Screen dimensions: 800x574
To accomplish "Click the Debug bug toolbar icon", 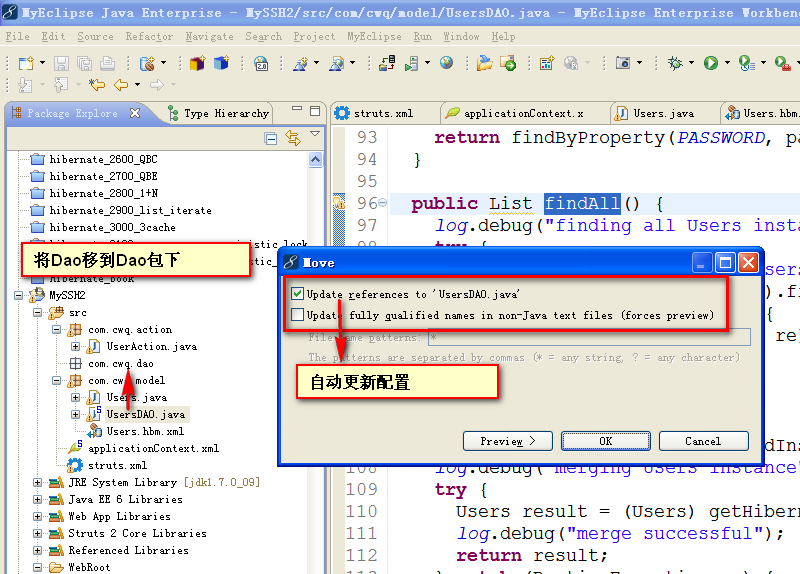I will click(676, 63).
